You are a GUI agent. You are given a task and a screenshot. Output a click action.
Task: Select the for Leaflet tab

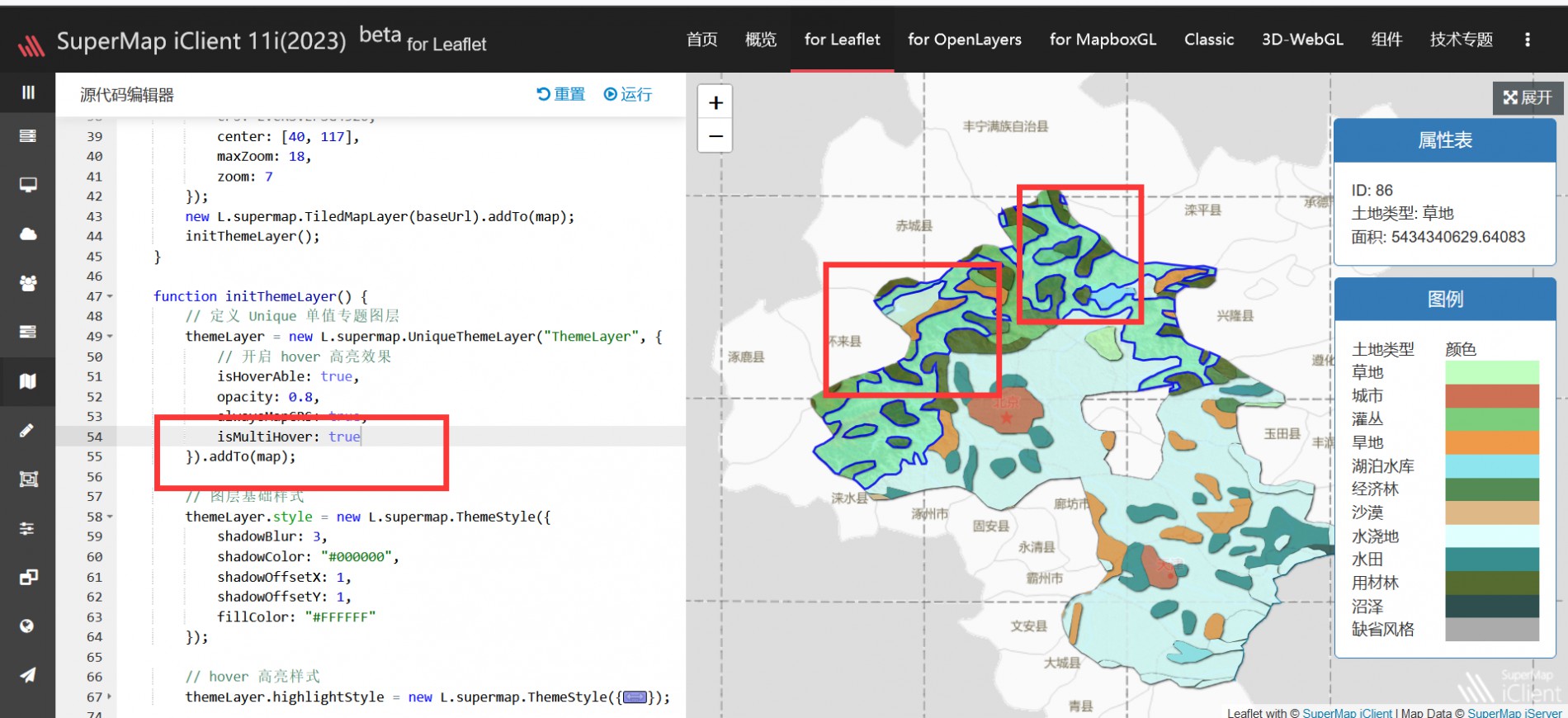tap(842, 39)
